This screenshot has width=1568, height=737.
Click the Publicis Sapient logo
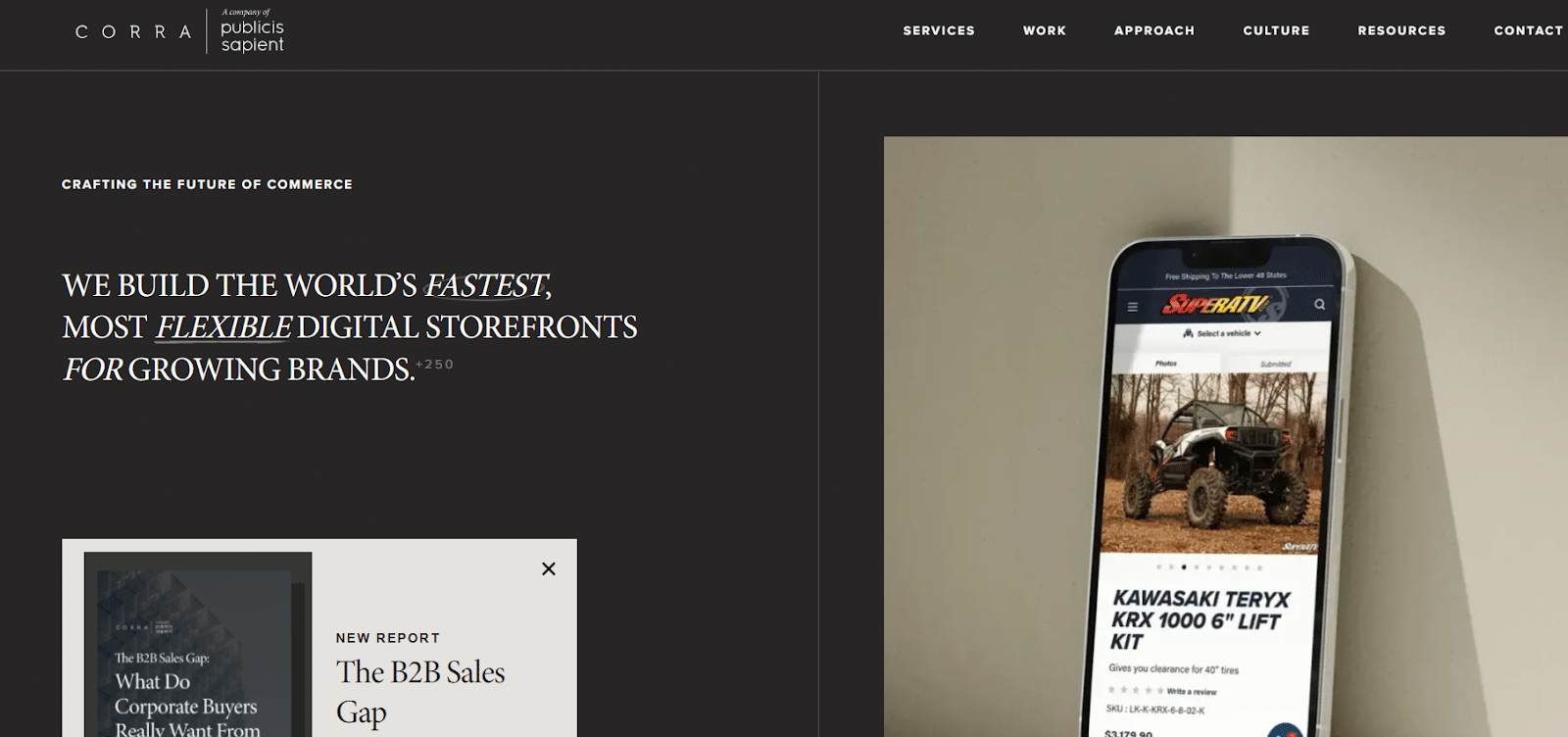pos(252,30)
